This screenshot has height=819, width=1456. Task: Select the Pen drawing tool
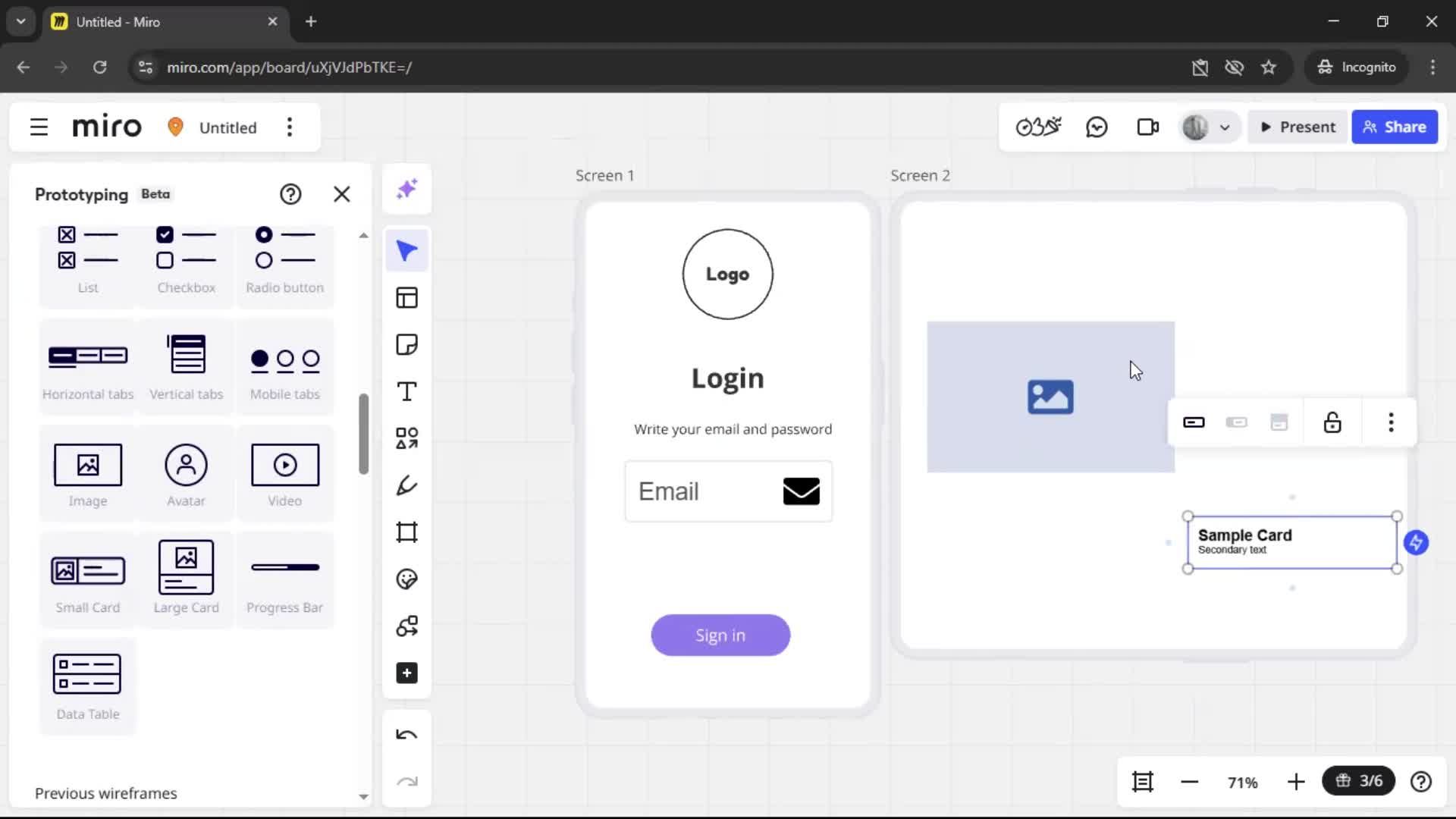407,485
